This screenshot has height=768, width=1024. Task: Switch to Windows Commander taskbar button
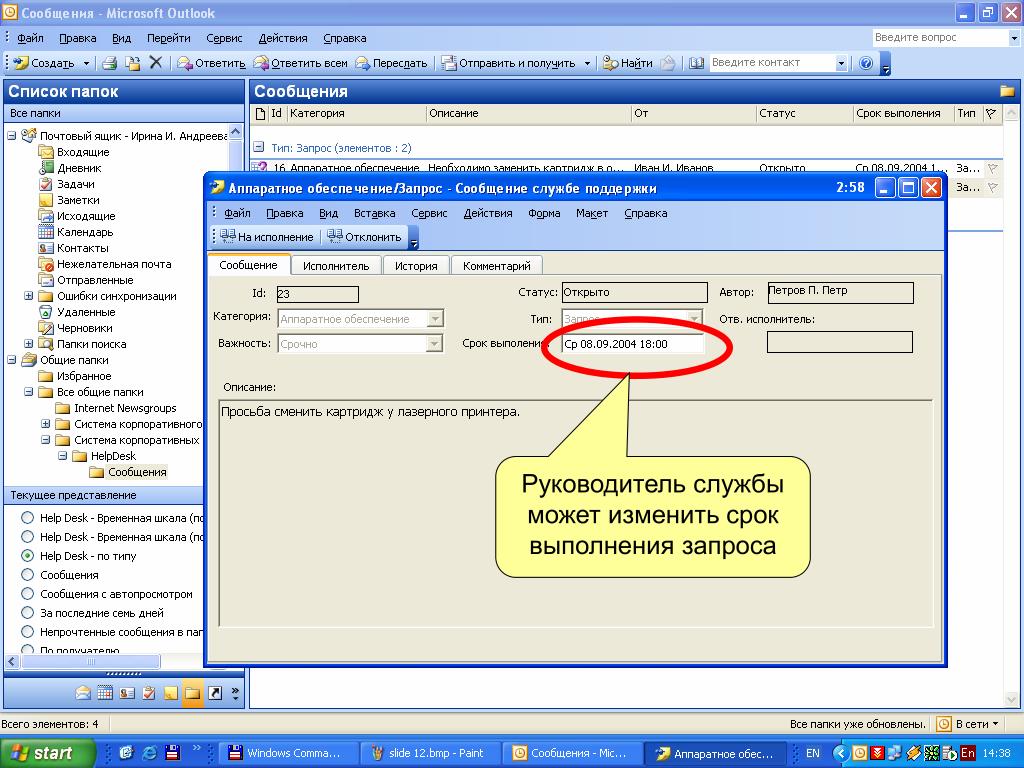click(287, 753)
